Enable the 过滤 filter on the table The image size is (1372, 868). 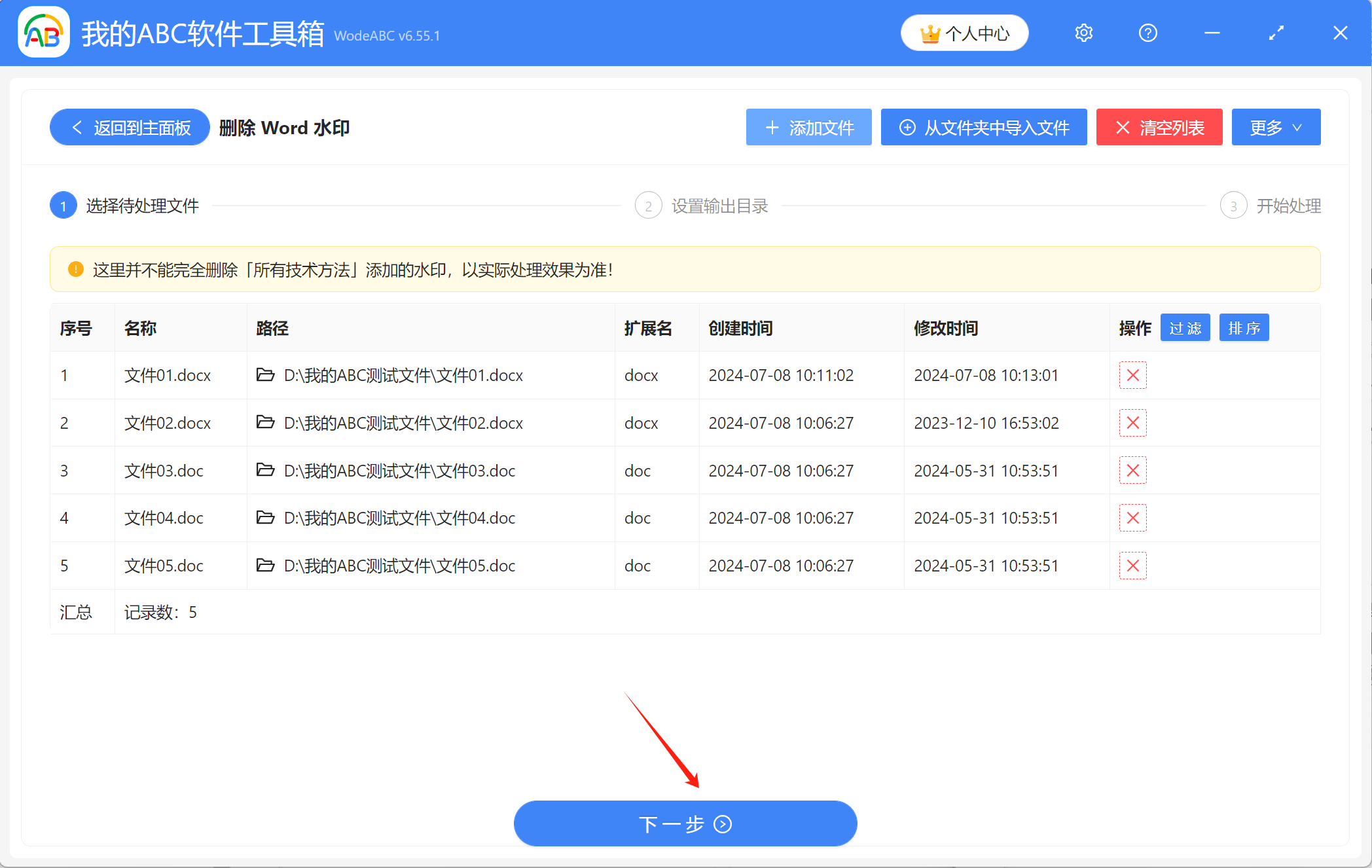point(1185,327)
